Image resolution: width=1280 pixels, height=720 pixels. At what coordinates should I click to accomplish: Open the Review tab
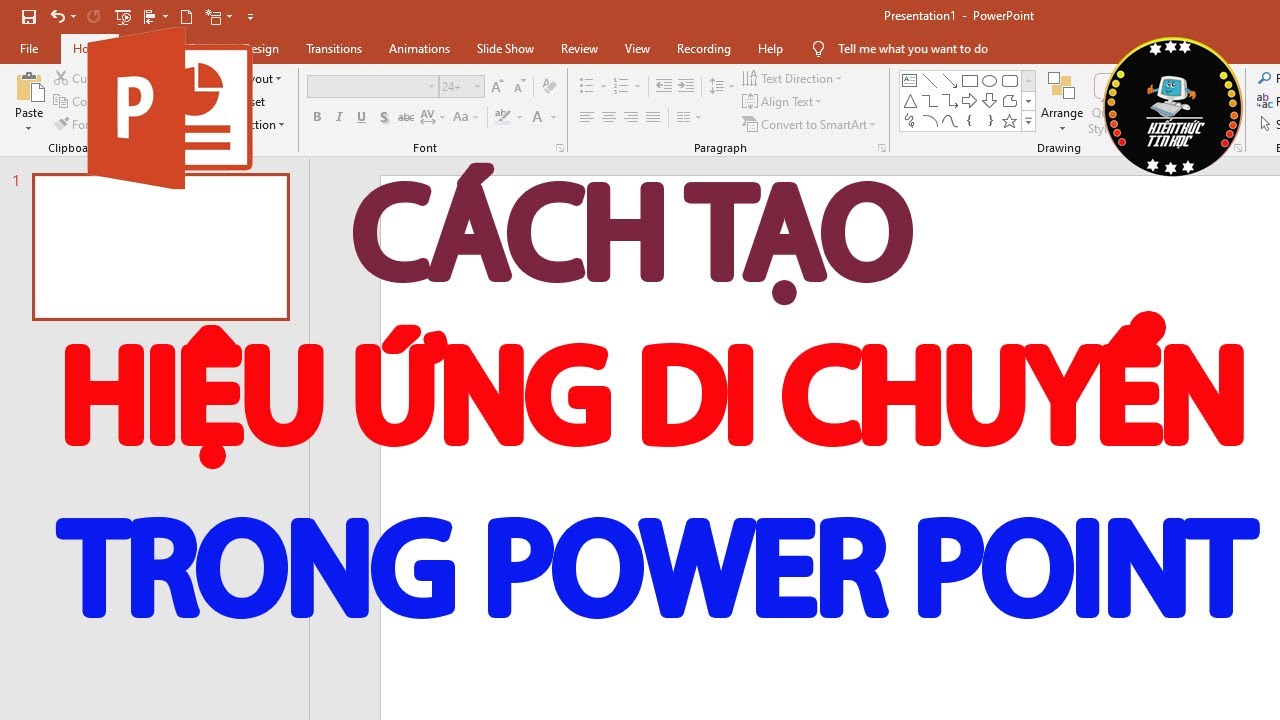pos(579,49)
